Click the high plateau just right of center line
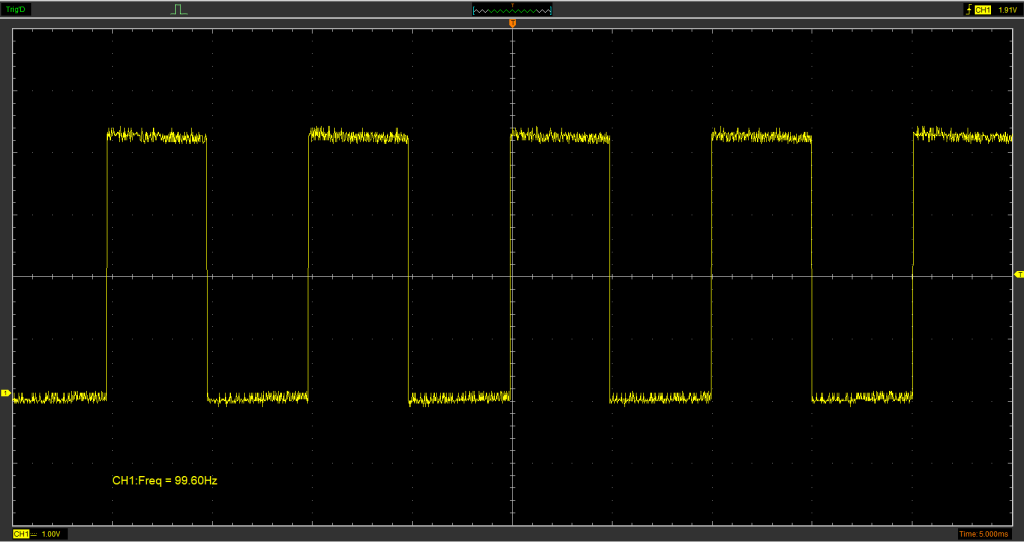This screenshot has height=542, width=1024. click(x=560, y=136)
